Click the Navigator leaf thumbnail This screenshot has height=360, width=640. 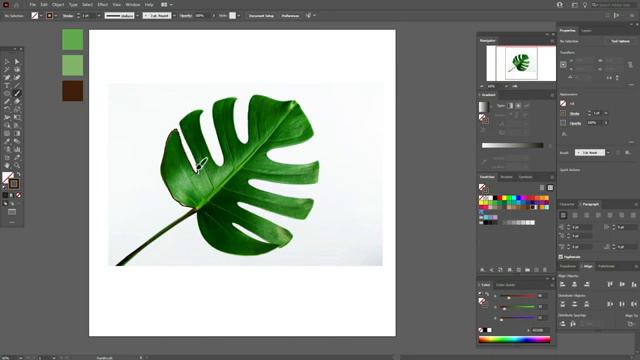point(521,63)
